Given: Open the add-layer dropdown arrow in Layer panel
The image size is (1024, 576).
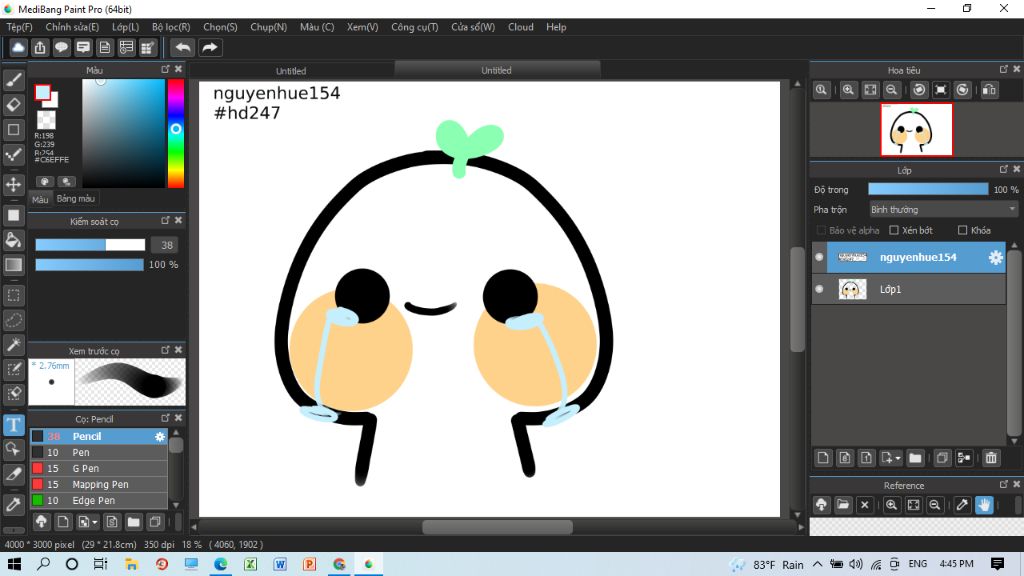Looking at the screenshot, I should tap(898, 458).
